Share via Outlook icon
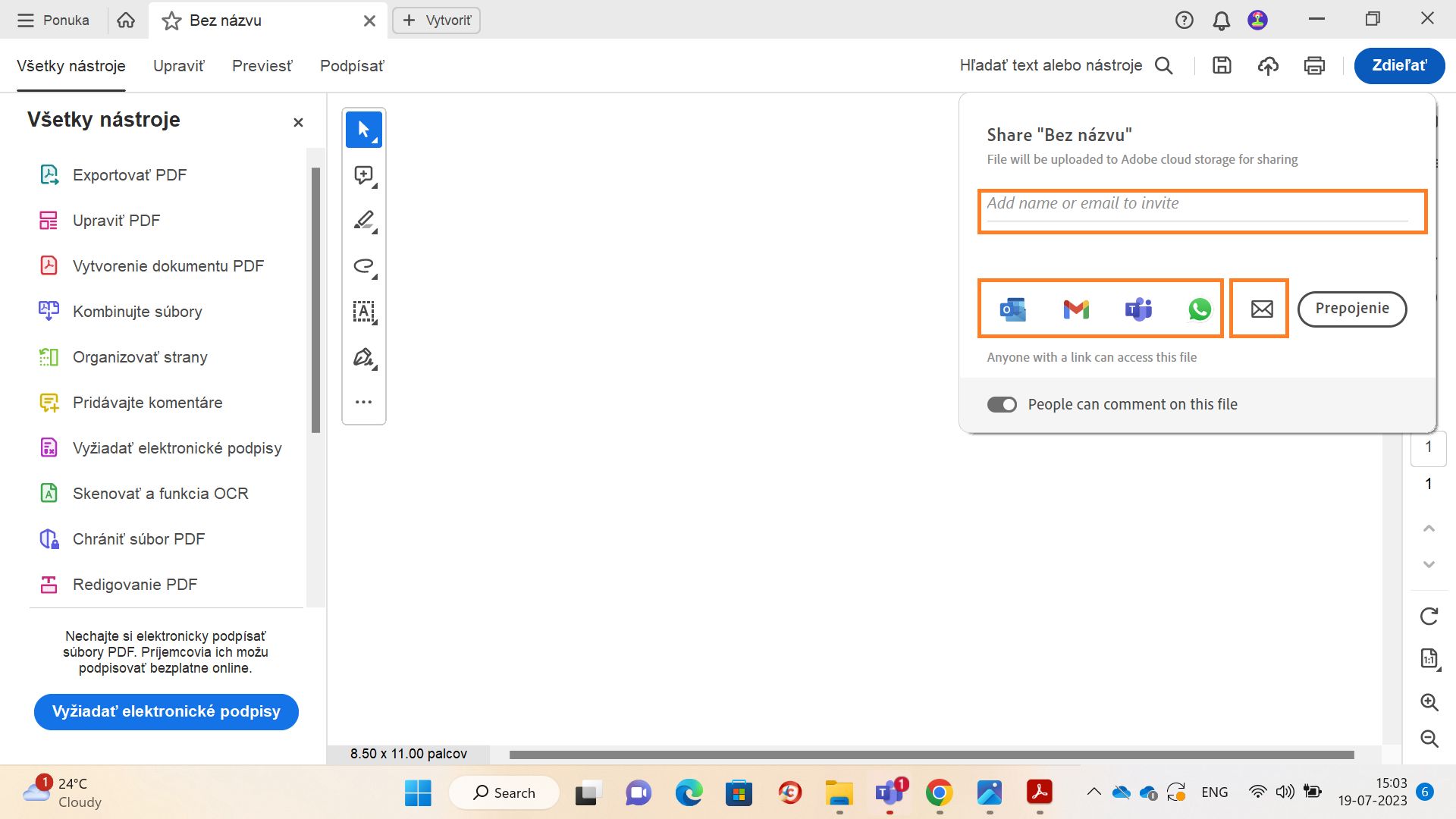This screenshot has height=819, width=1456. tap(1012, 309)
